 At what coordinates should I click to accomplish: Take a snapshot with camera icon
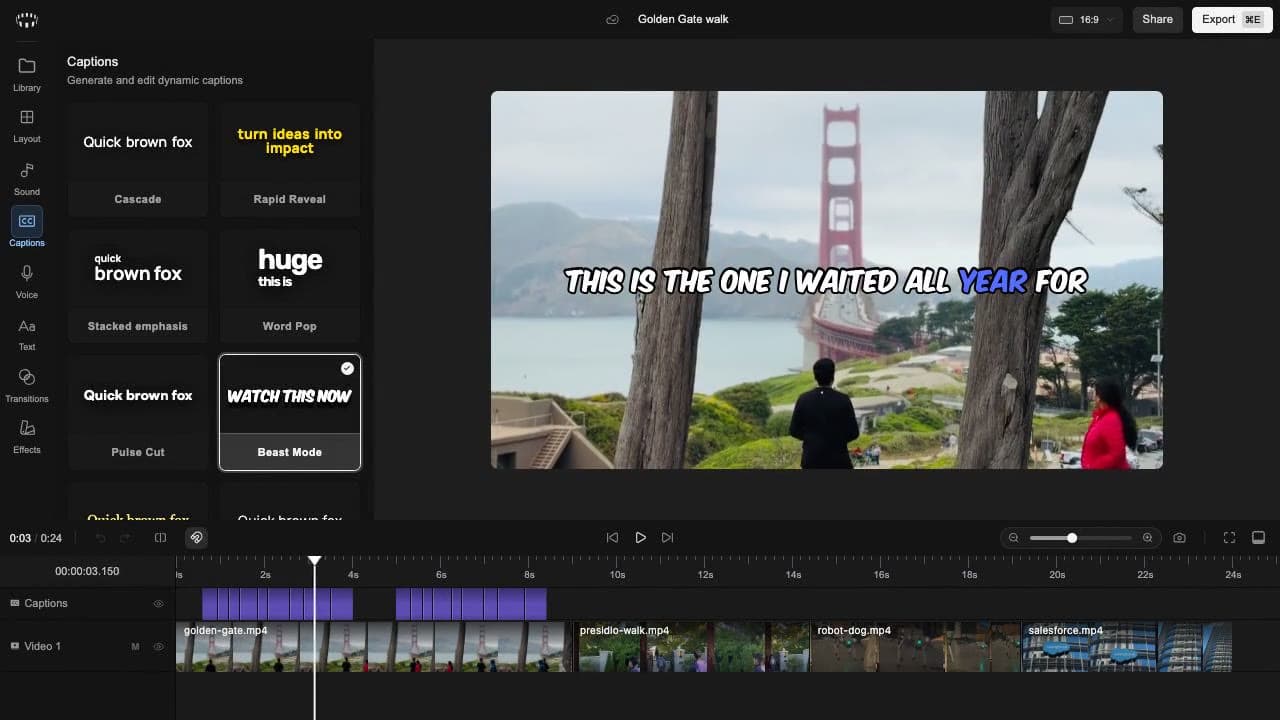click(x=1180, y=538)
